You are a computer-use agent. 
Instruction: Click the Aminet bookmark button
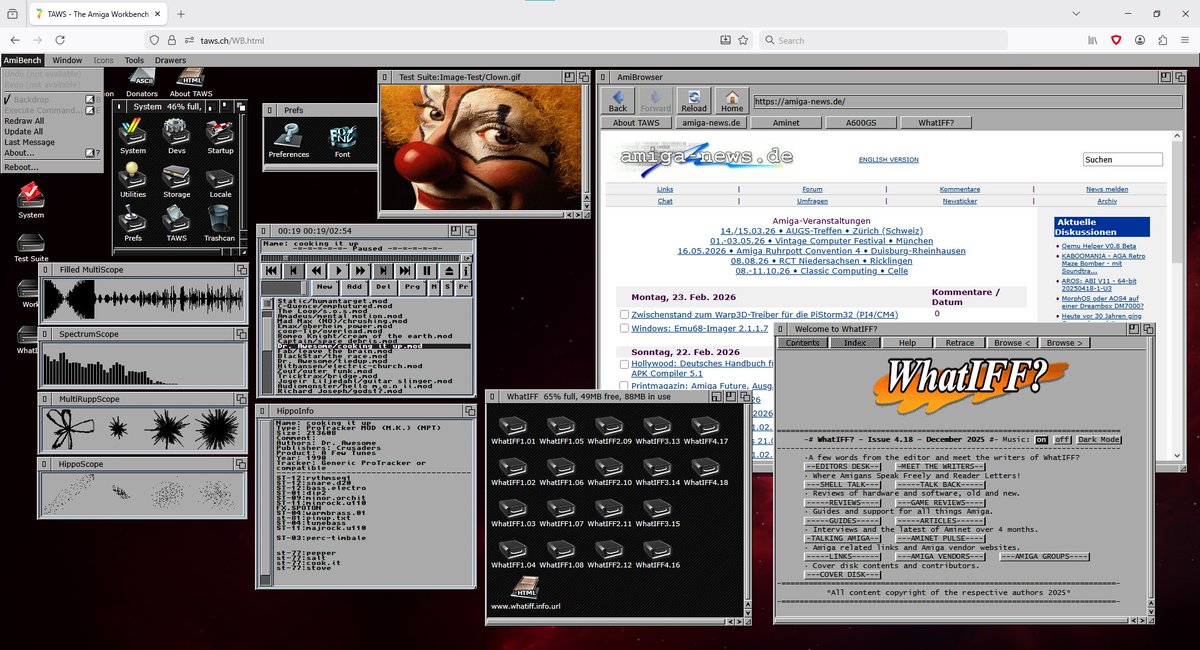786,123
